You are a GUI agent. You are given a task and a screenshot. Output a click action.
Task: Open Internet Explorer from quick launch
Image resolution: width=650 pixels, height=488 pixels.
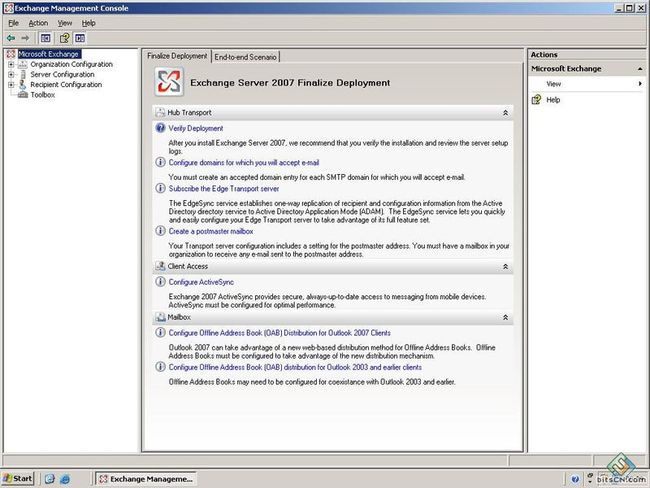(65, 479)
